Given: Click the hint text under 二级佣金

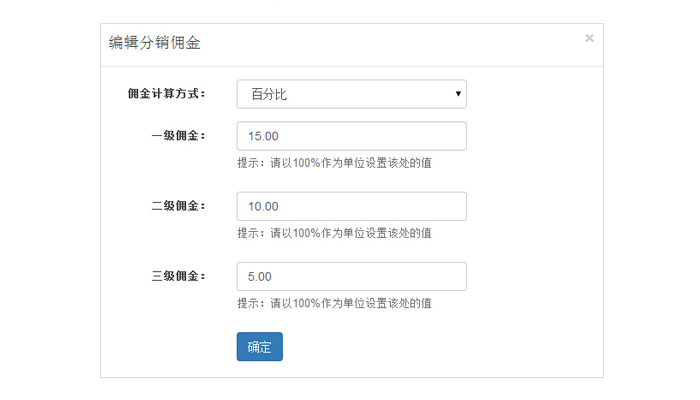Looking at the screenshot, I should click(x=334, y=233).
